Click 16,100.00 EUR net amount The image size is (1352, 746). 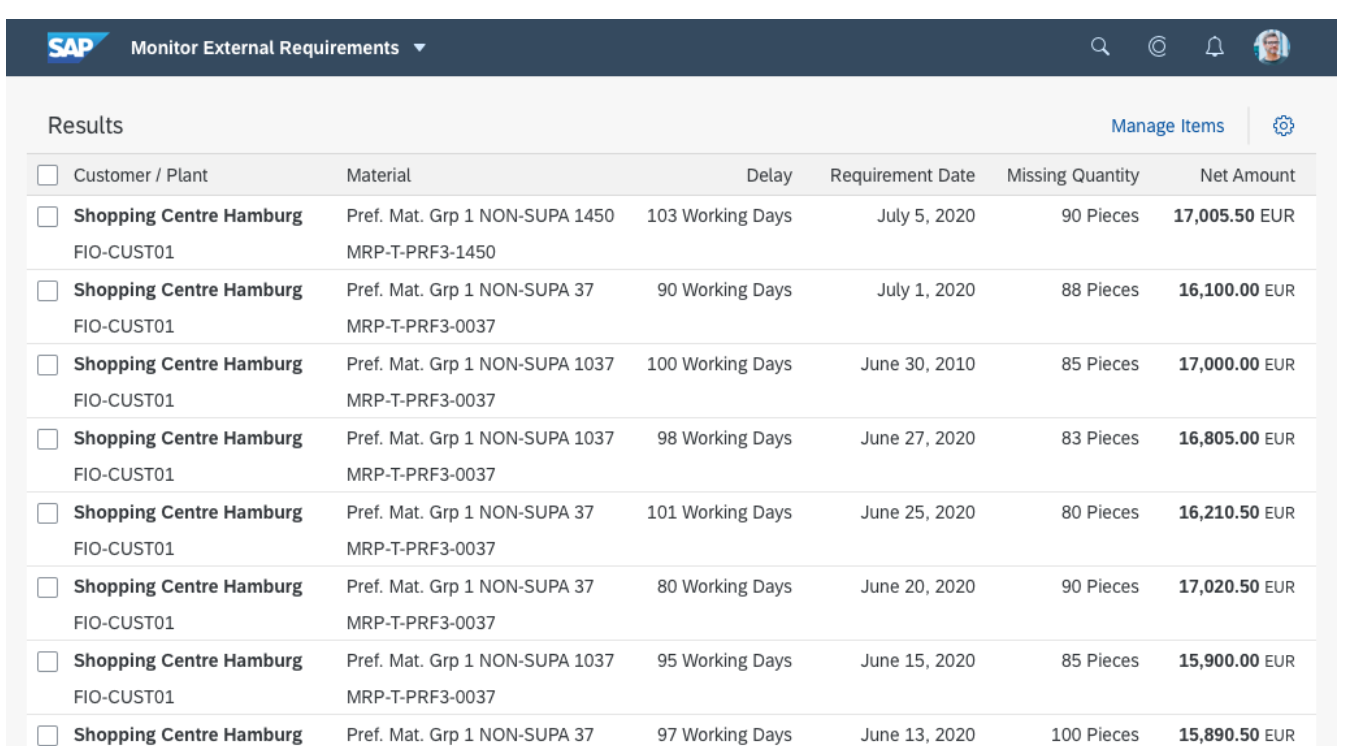(1236, 289)
